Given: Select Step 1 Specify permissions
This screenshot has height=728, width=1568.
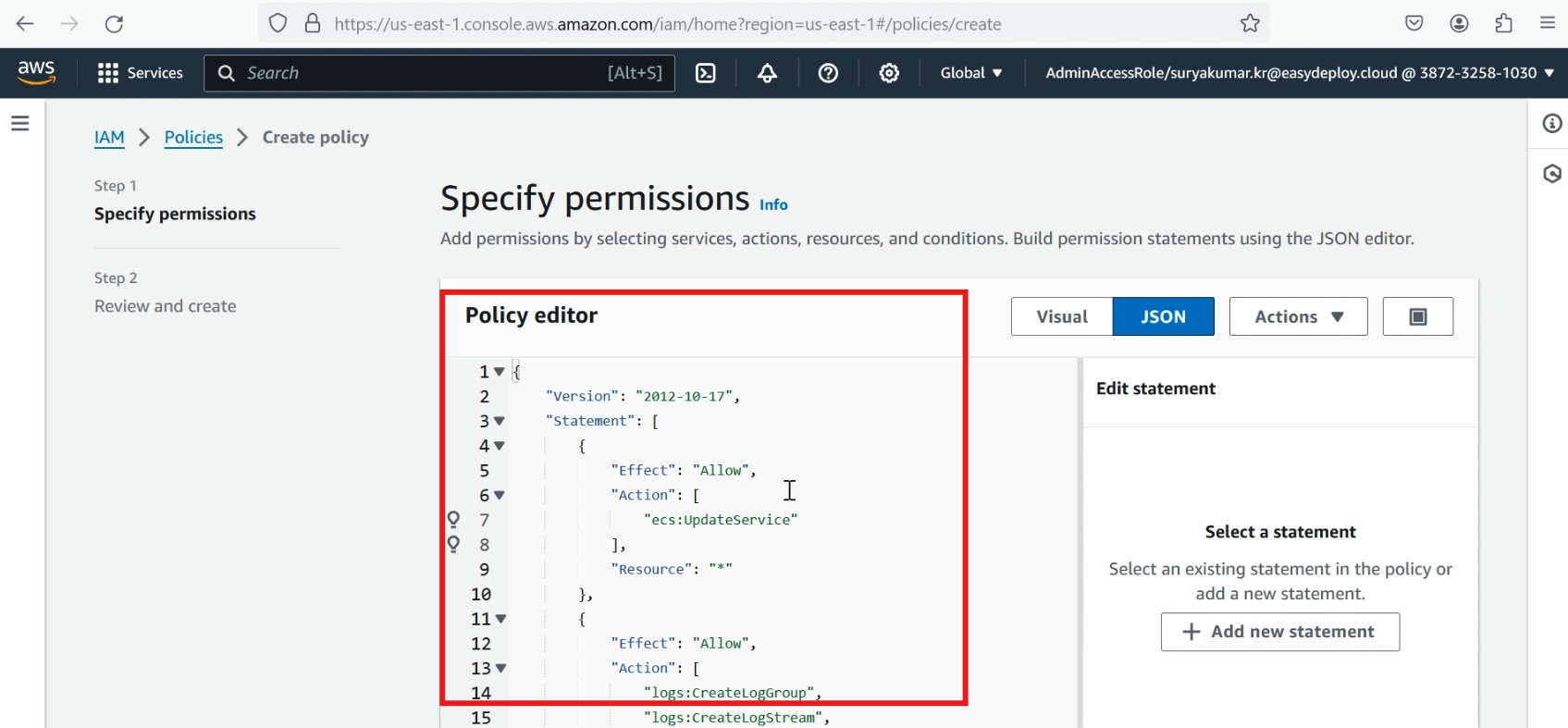Looking at the screenshot, I should 175,214.
